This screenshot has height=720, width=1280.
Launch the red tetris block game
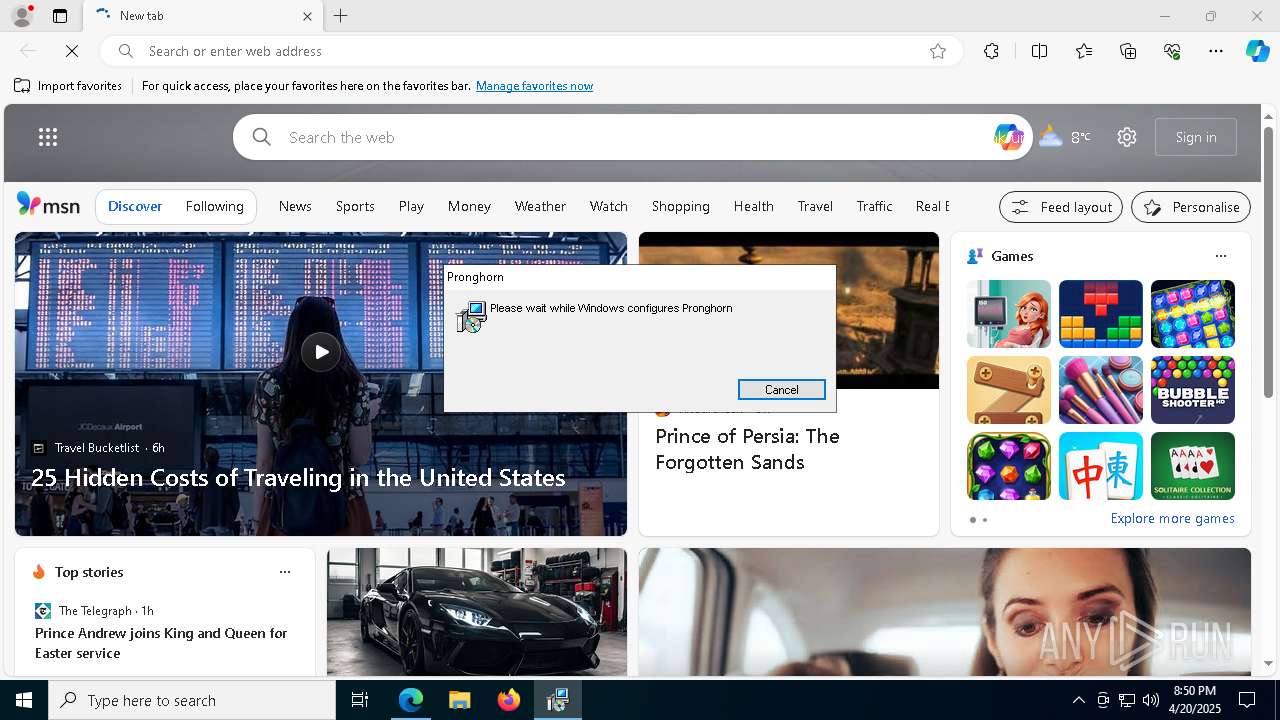pos(1100,314)
